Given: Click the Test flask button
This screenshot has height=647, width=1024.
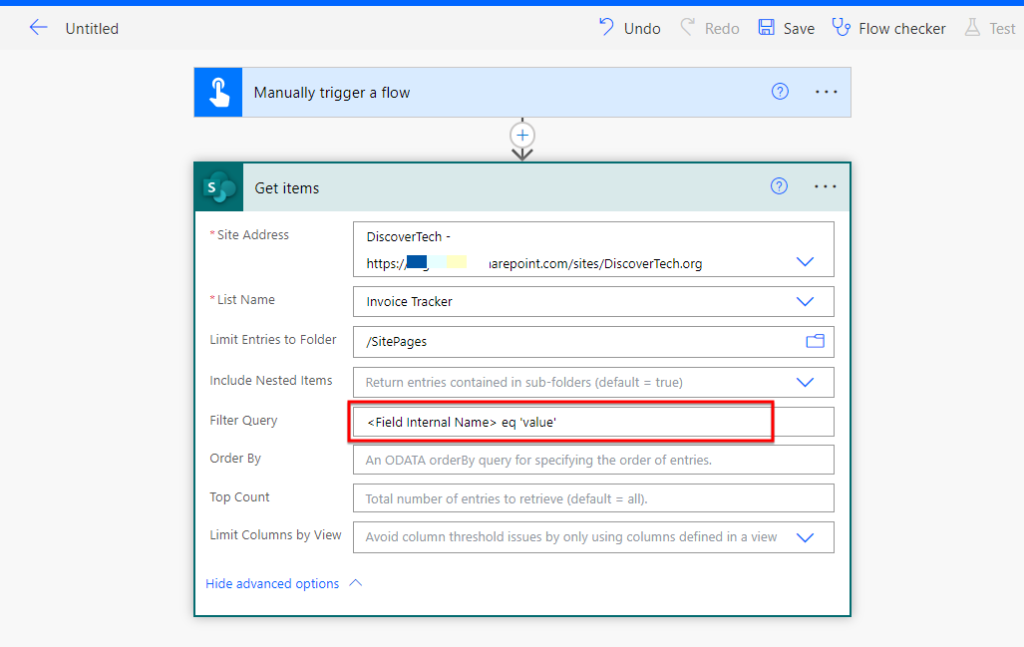Looking at the screenshot, I should point(990,28).
